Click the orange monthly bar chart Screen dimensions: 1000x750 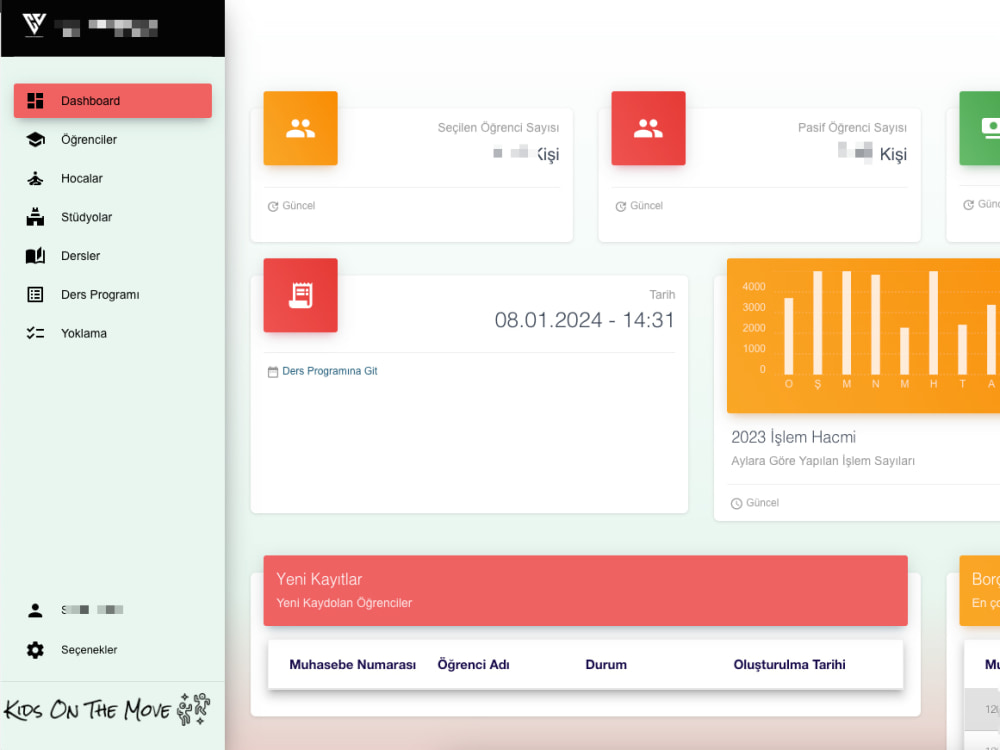pyautogui.click(x=864, y=335)
